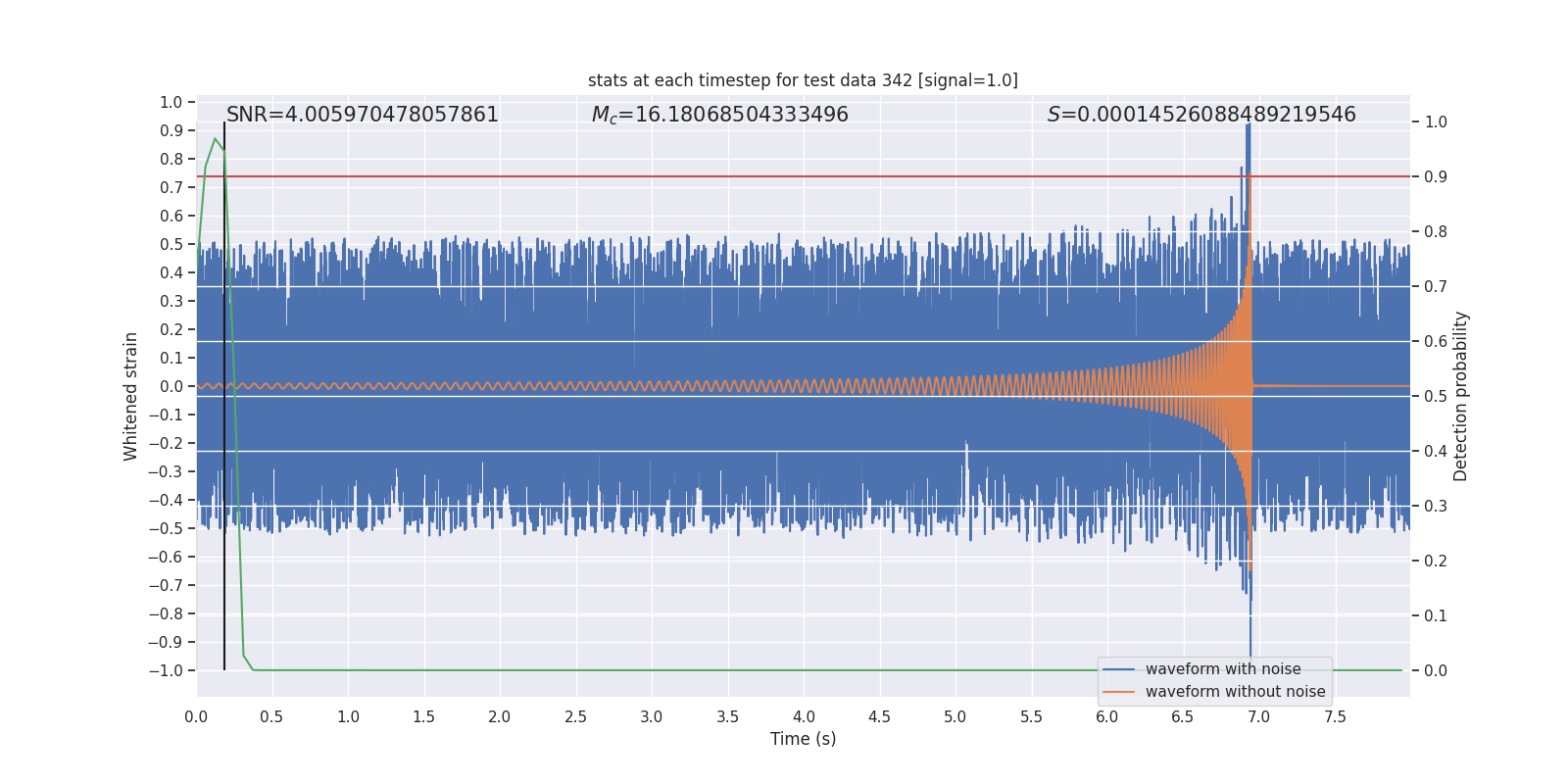Select the SNR value annotation
The width and height of the screenshot is (1568, 784).
pos(363,115)
